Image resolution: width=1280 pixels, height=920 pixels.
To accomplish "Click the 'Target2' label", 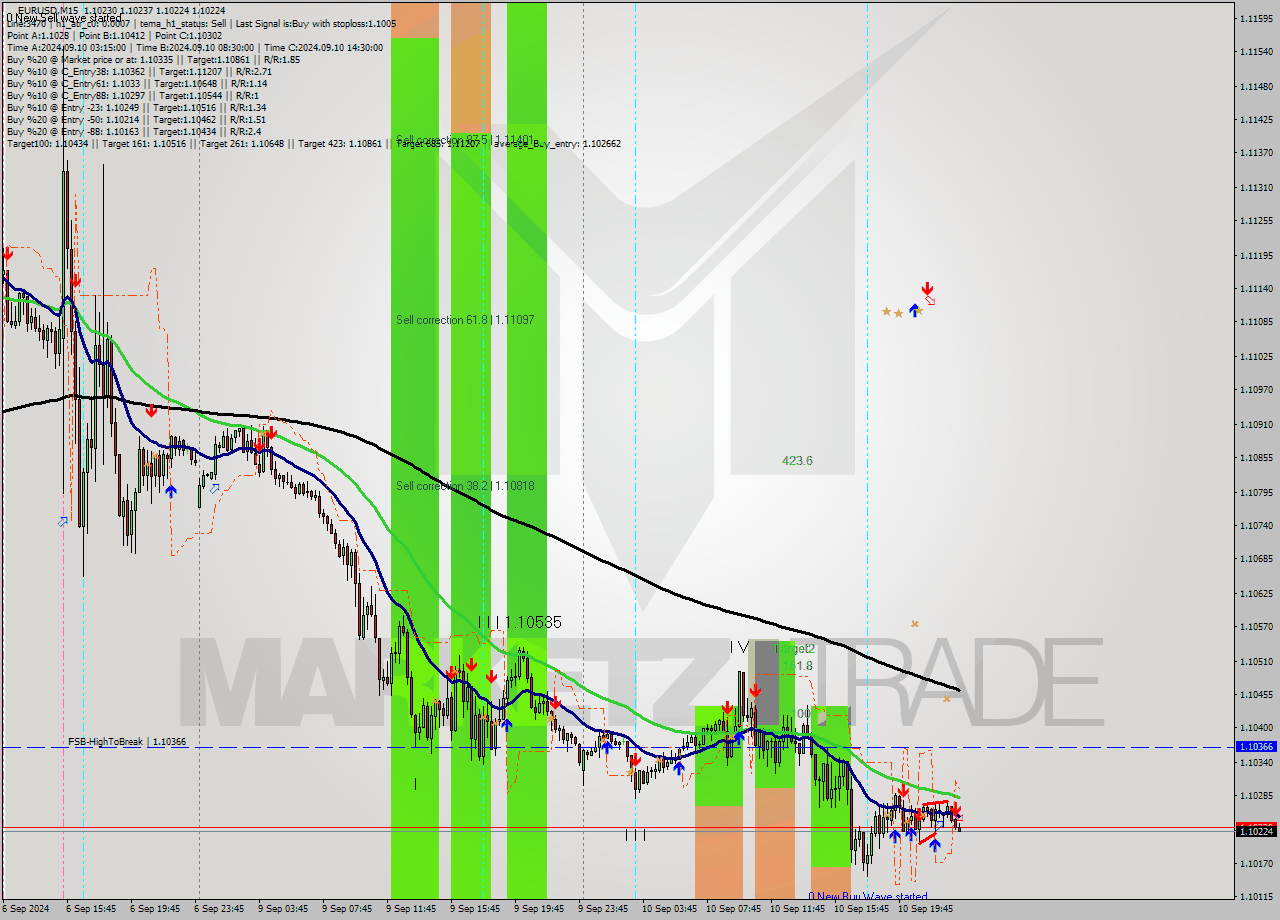I will coord(795,649).
